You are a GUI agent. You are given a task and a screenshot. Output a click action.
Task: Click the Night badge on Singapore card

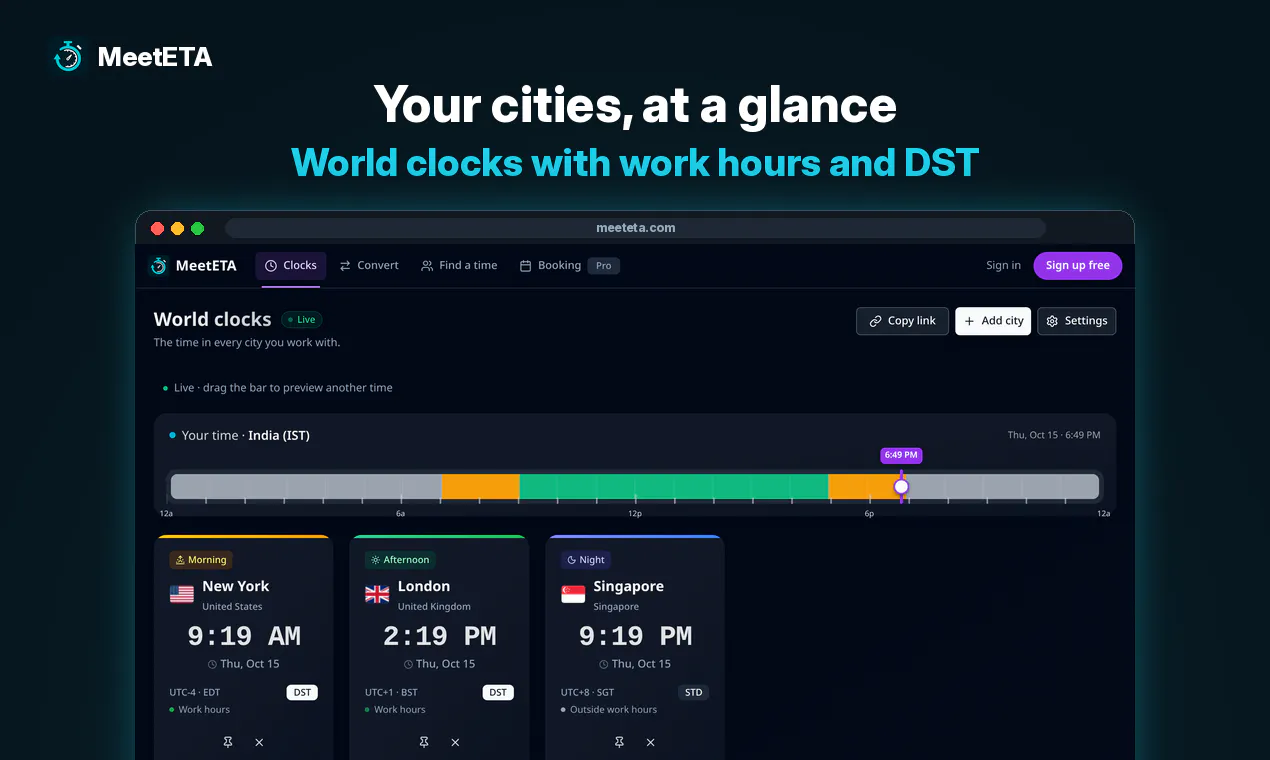pyautogui.click(x=586, y=560)
